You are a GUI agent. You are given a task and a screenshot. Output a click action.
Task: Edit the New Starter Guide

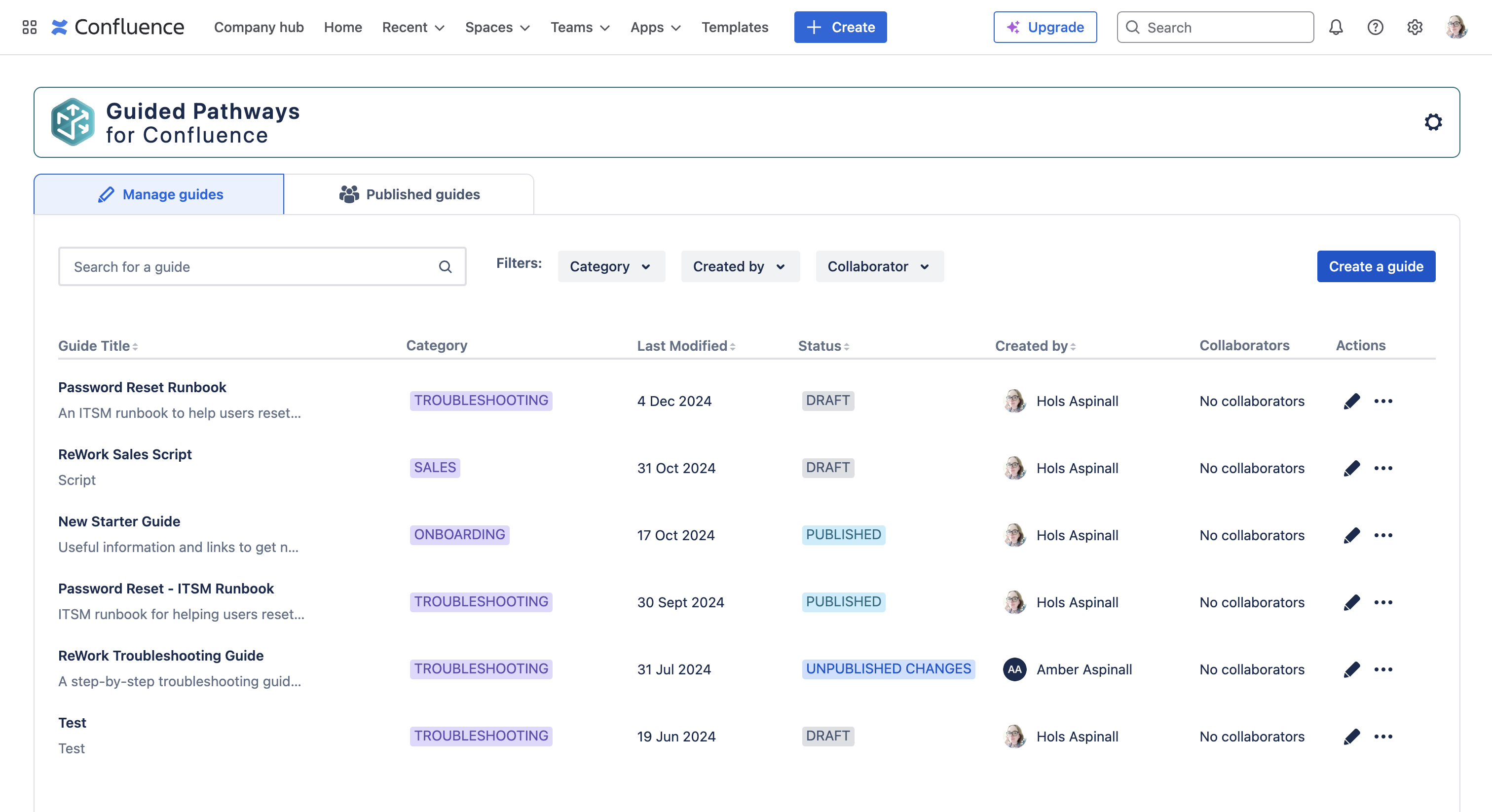point(1351,535)
